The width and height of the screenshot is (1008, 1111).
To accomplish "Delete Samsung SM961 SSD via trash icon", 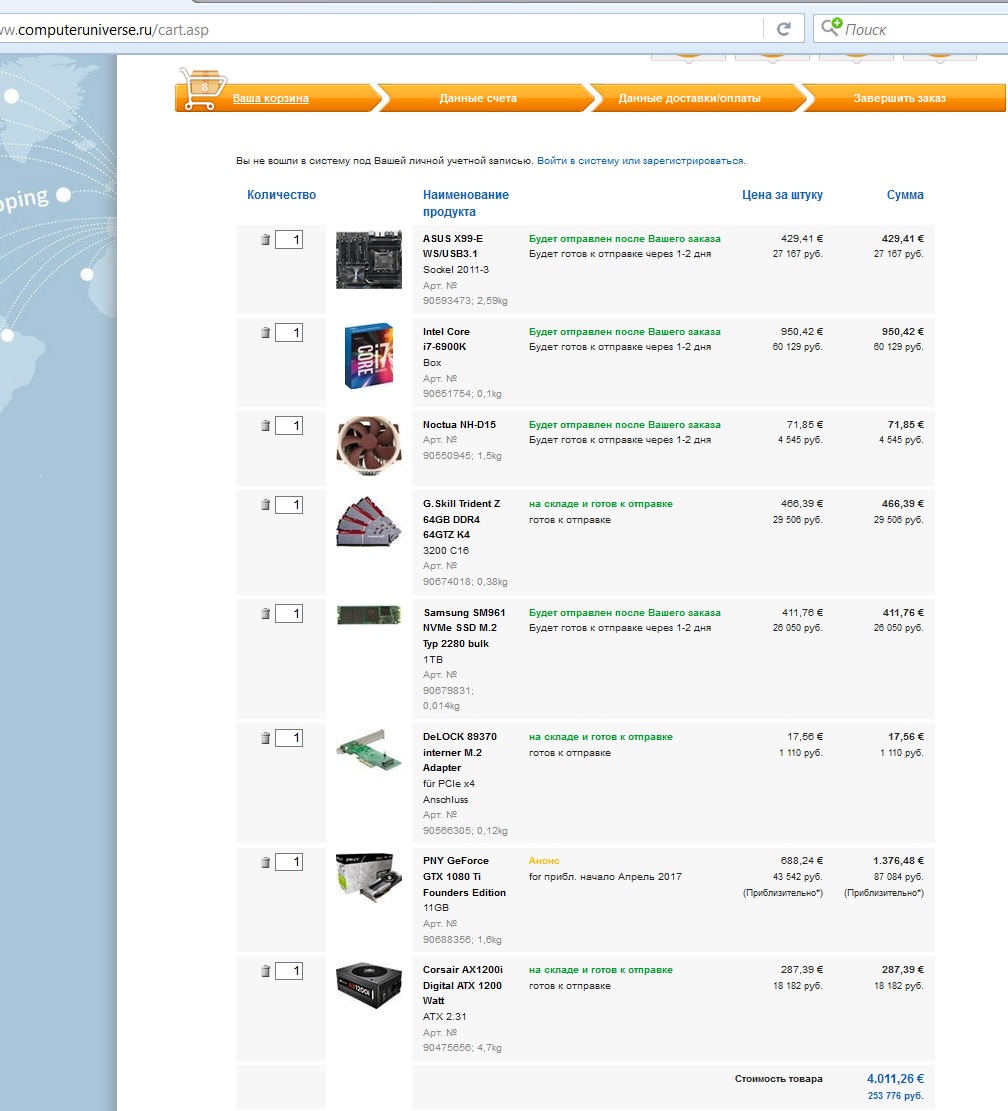I will click(266, 614).
